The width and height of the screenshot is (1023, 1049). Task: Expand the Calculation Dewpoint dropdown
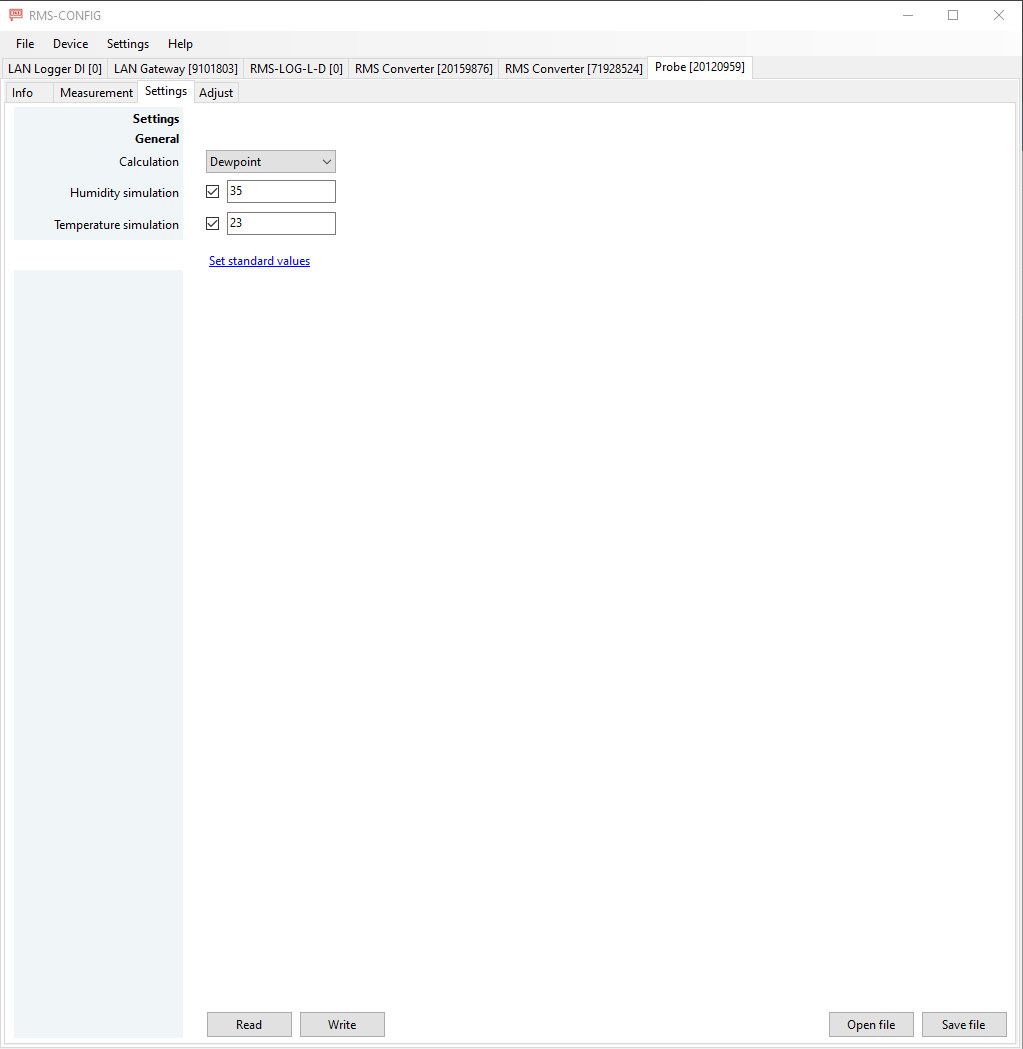[270, 162]
